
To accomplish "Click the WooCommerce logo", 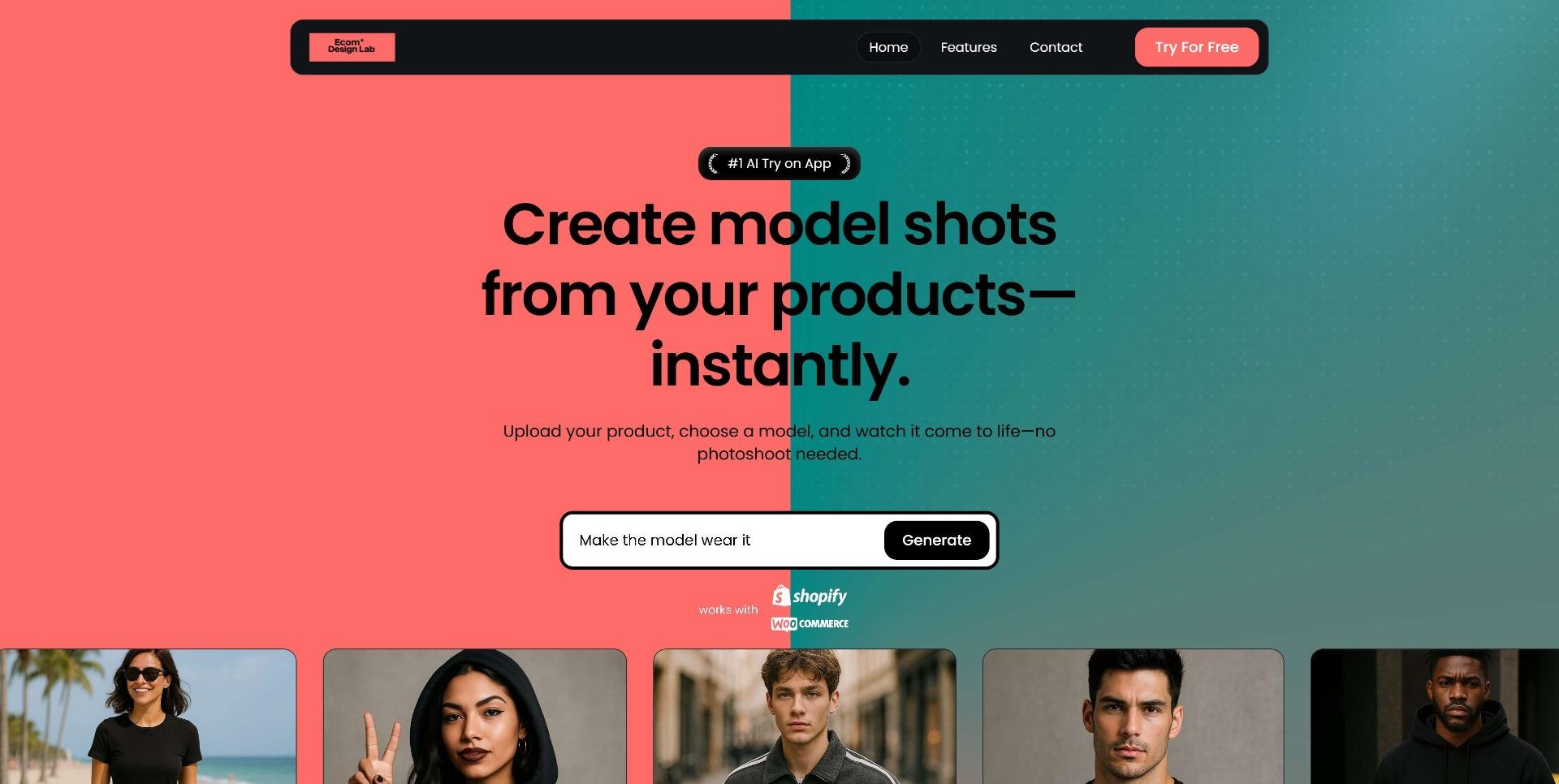I will (810, 623).
